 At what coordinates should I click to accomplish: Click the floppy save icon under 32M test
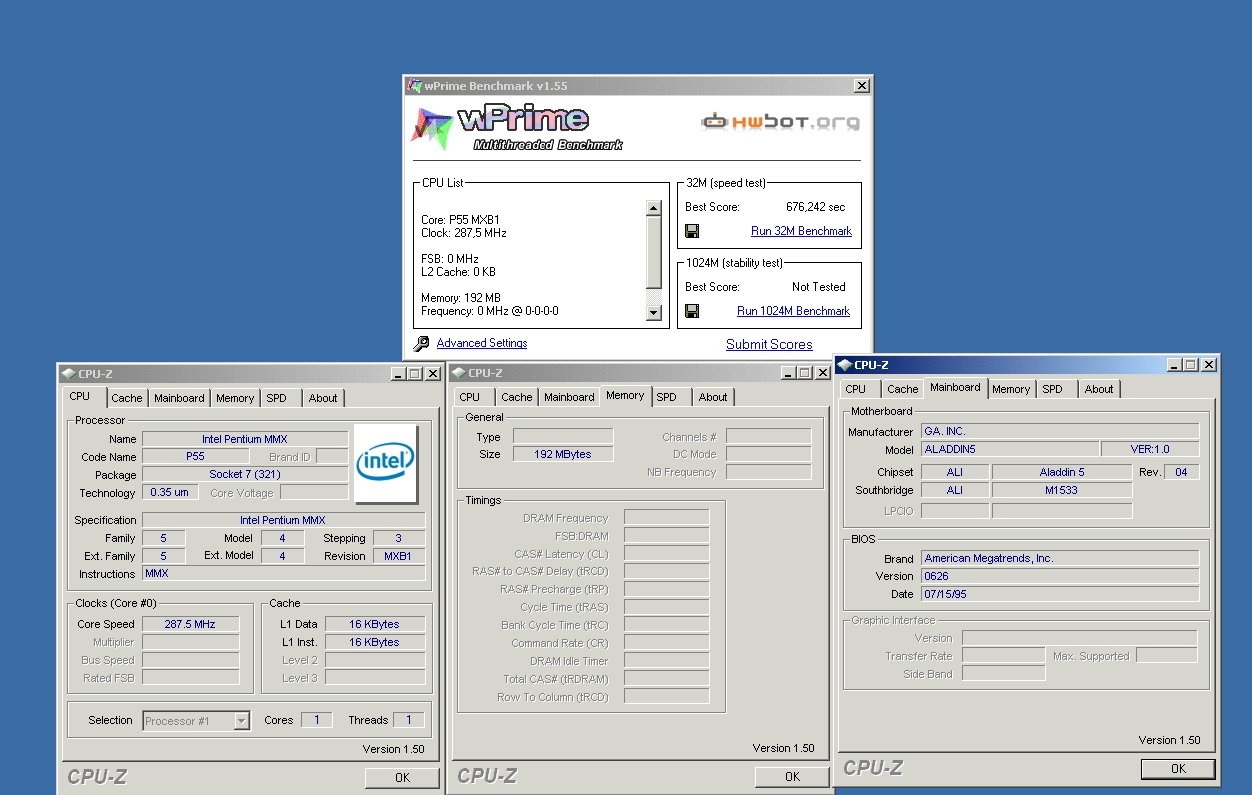point(692,231)
